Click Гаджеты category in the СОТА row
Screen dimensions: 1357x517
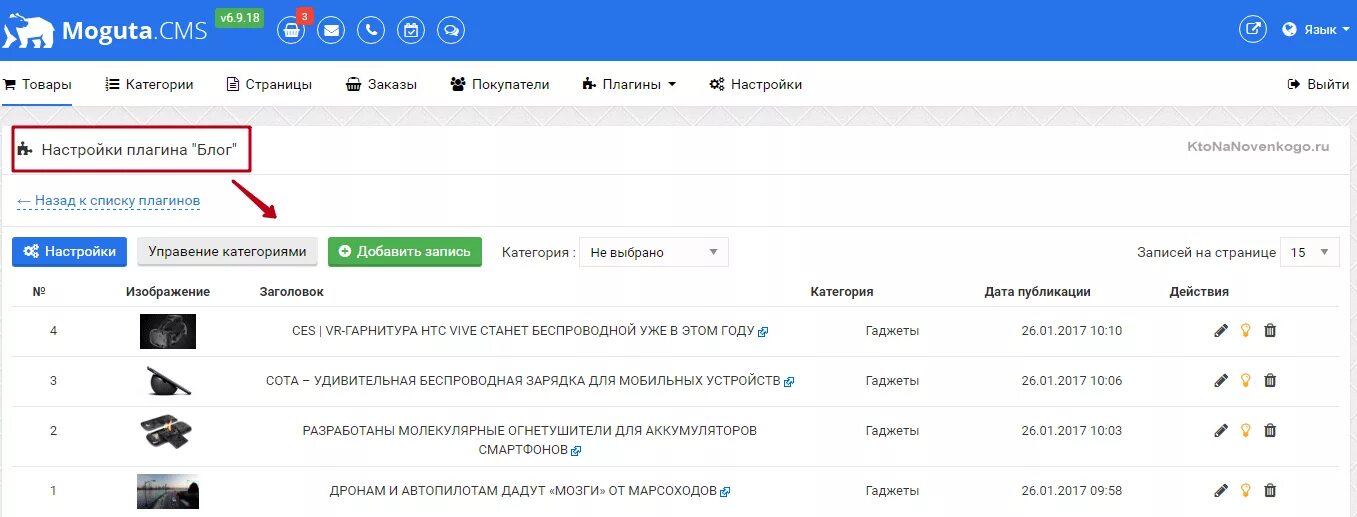[892, 381]
